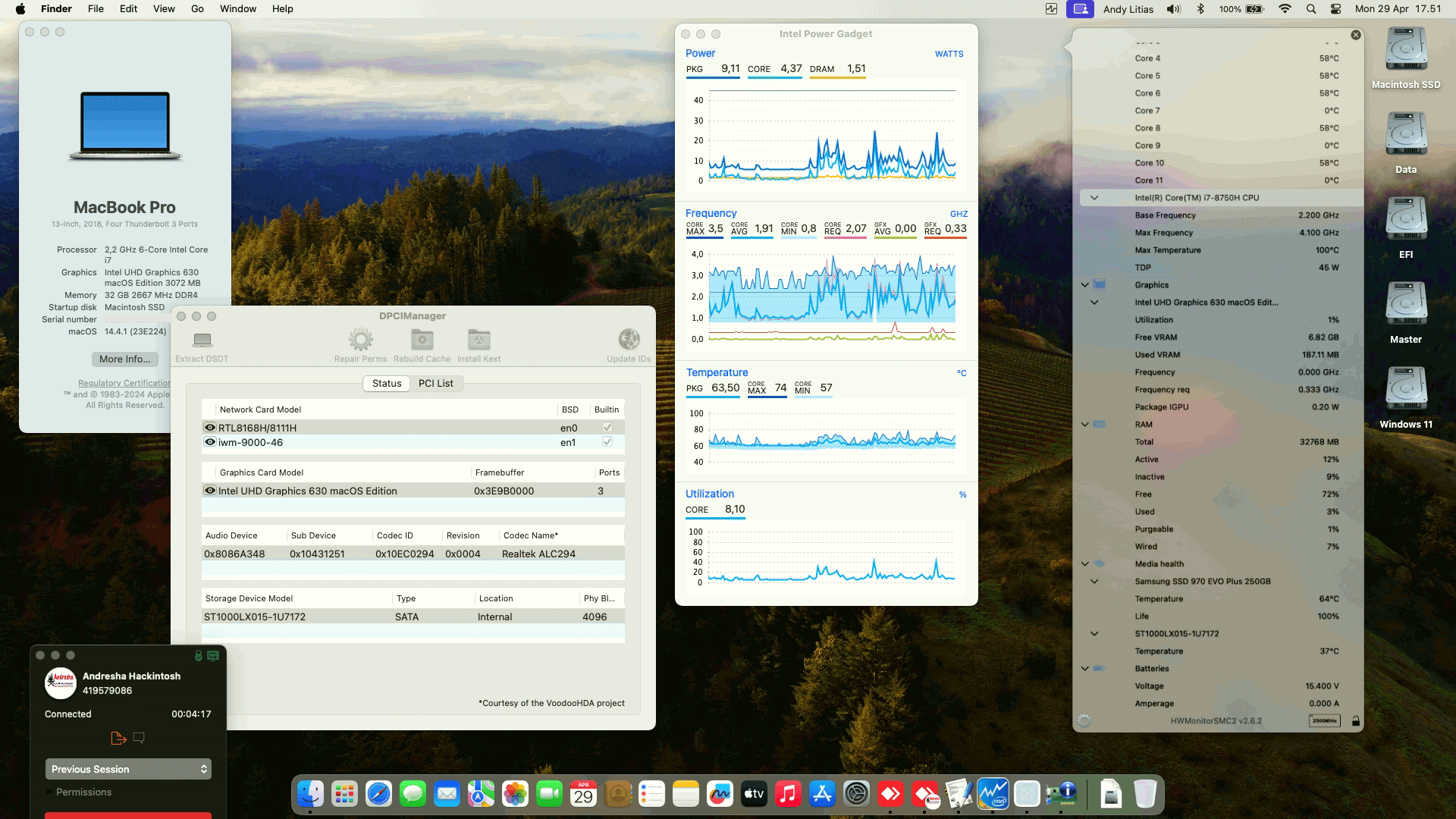Switch to the PCI List tab
This screenshot has width=1456, height=819.
click(436, 383)
